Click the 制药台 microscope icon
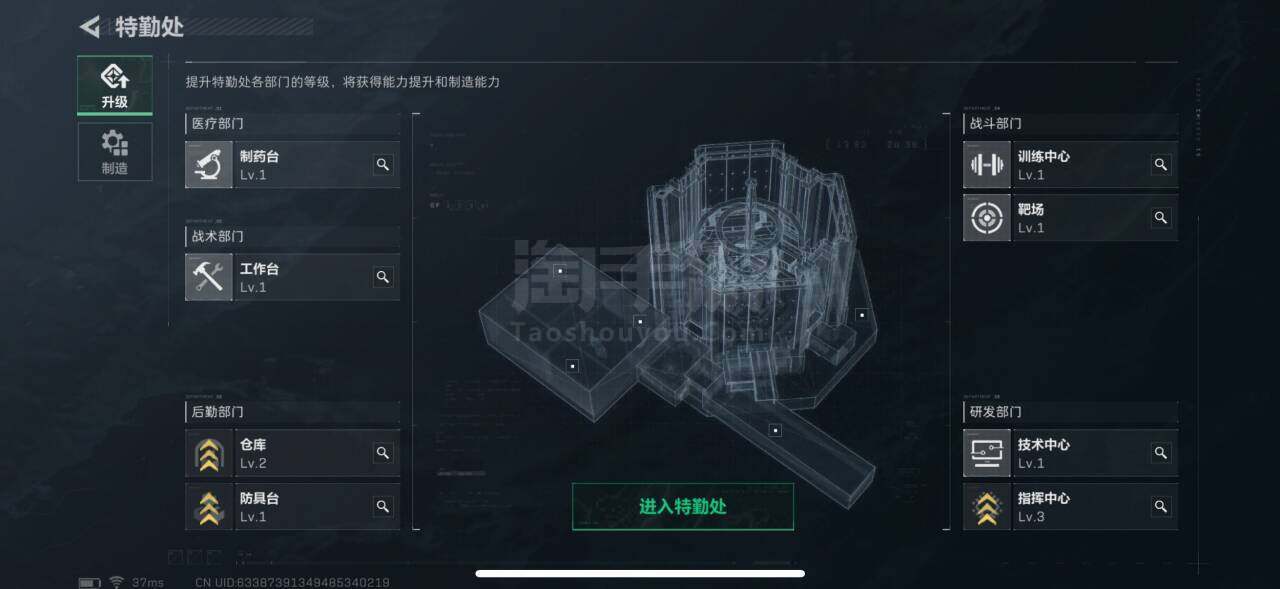 pos(209,165)
